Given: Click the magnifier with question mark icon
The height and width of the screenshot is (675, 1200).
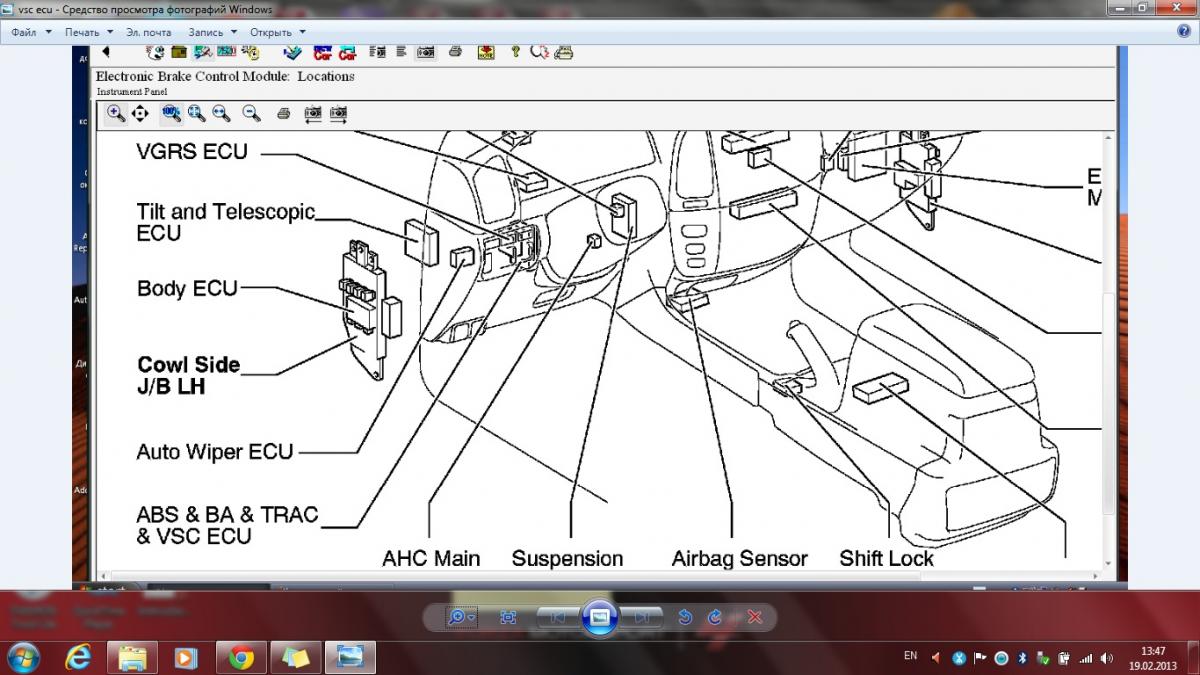Looking at the screenshot, I should (540, 52).
